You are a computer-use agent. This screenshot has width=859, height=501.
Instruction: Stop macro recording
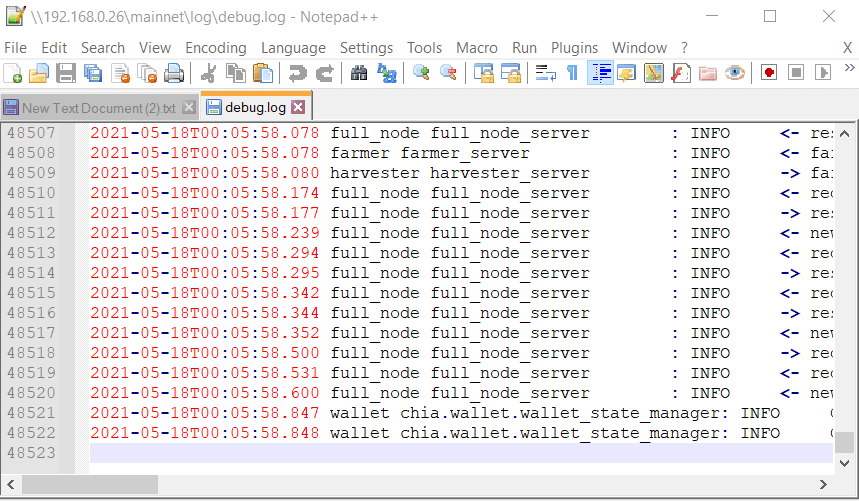tap(796, 72)
